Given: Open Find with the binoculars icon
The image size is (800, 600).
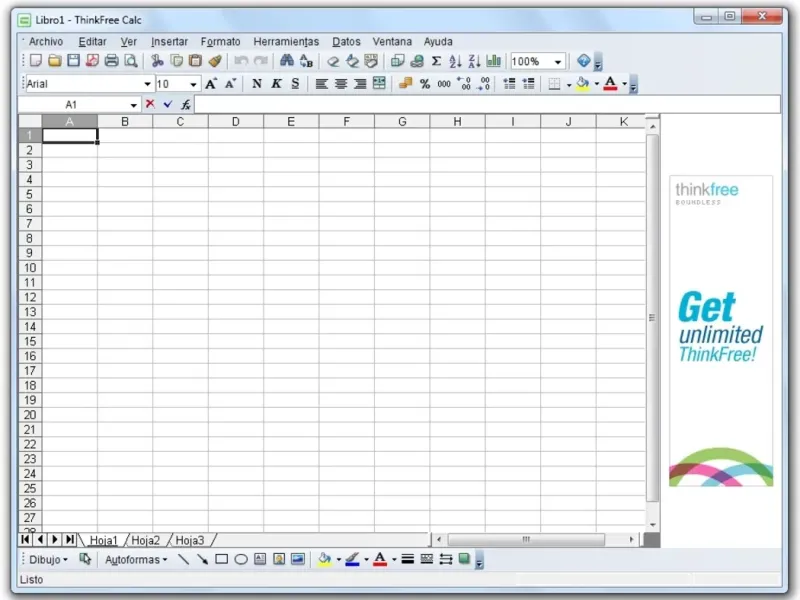Looking at the screenshot, I should [x=287, y=61].
